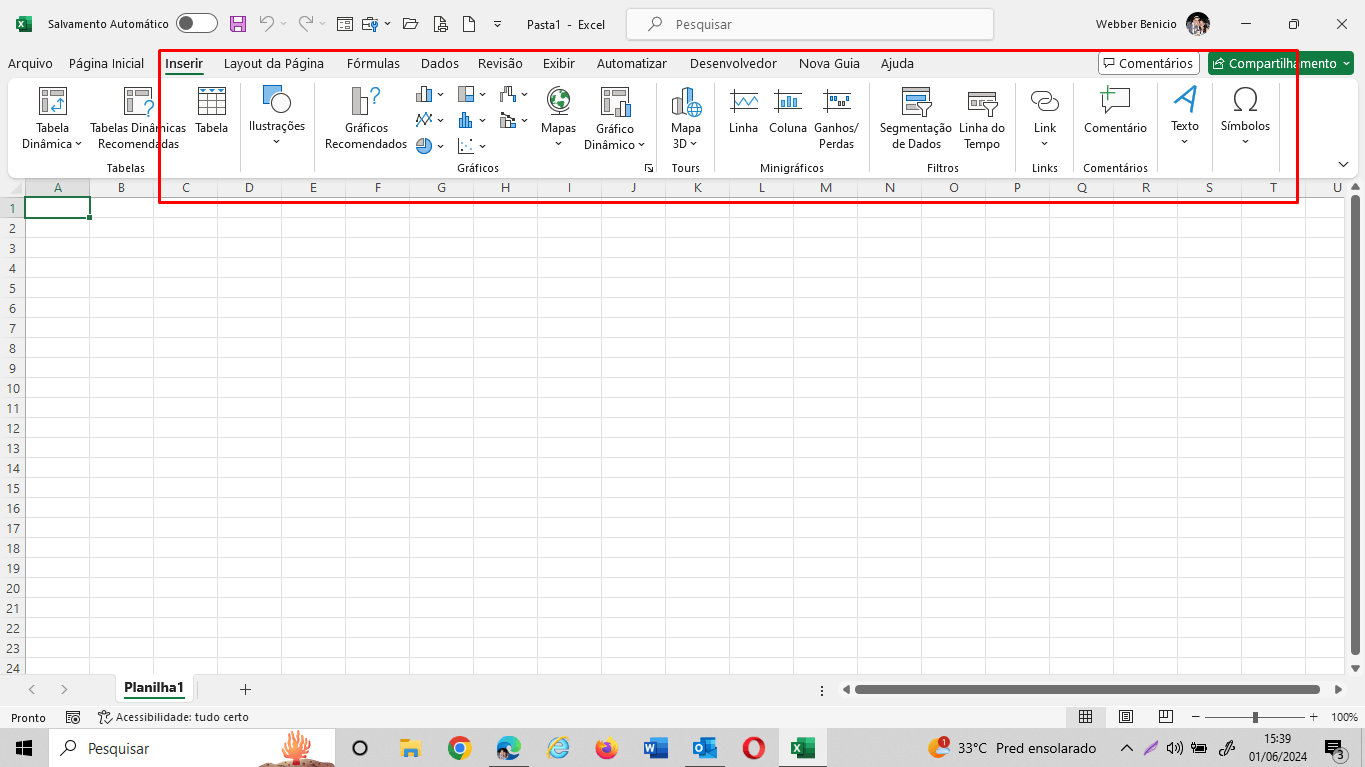The height and width of the screenshot is (767, 1365).
Task: Open Word from the Windows taskbar
Action: (656, 748)
